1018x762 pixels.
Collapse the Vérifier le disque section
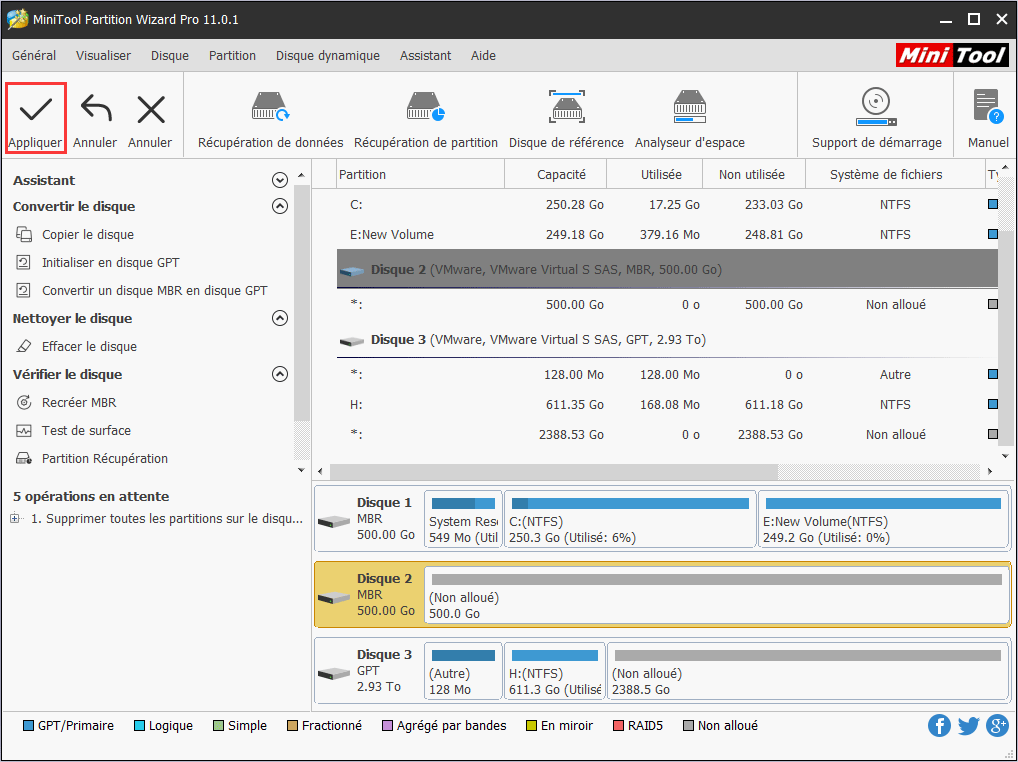pyautogui.click(x=280, y=374)
